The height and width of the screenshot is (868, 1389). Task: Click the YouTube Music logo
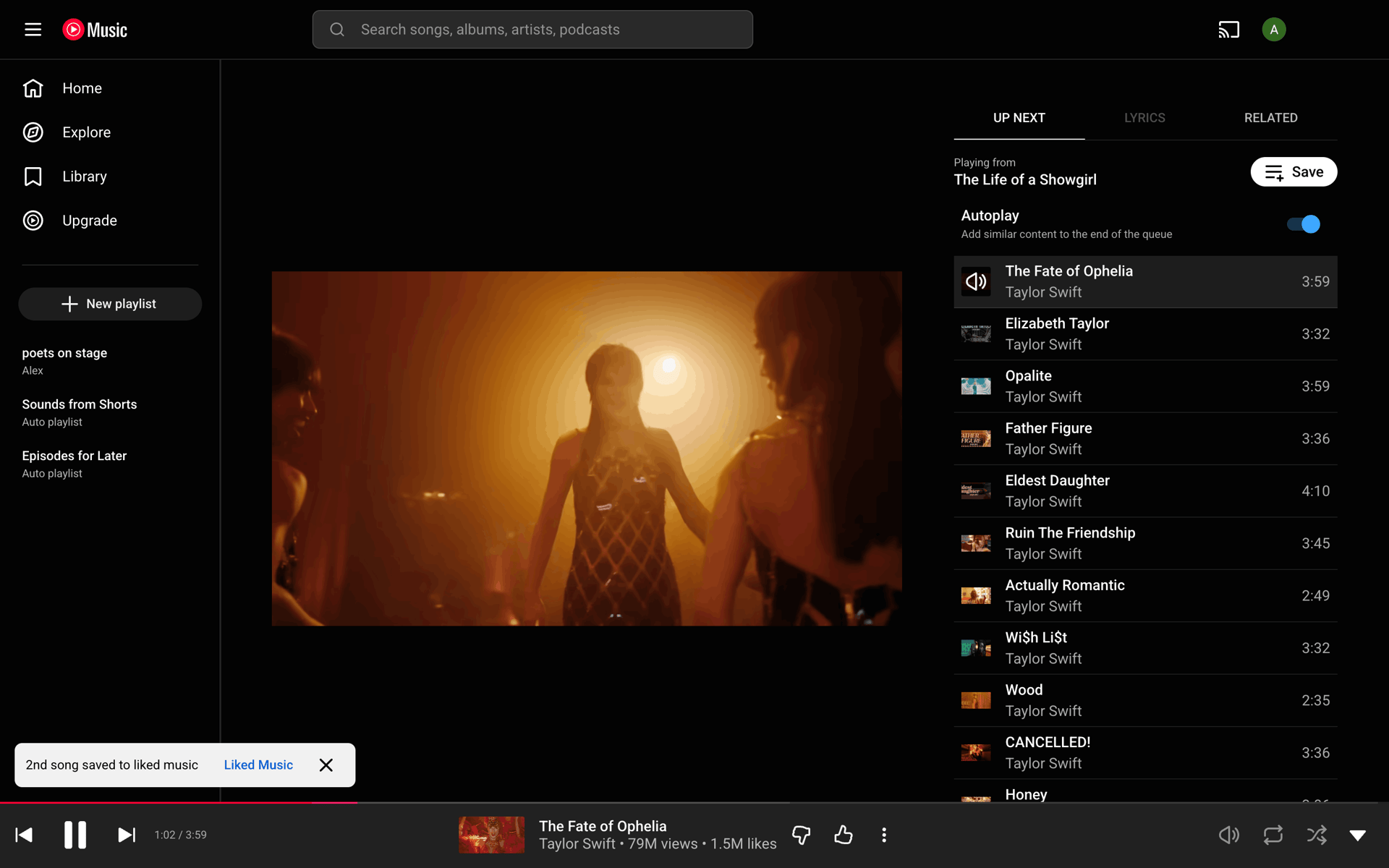[95, 30]
